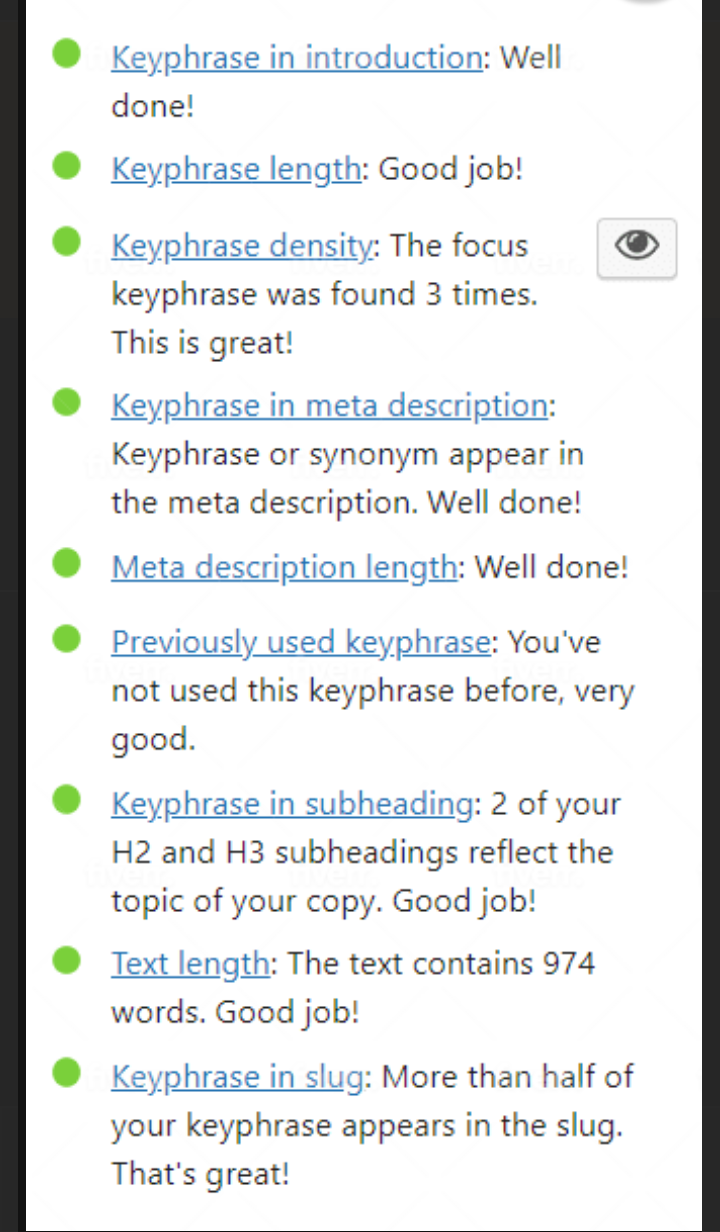Open Previously used keyphrase link
Viewport: 720px width, 1232px height.
[x=300, y=642]
